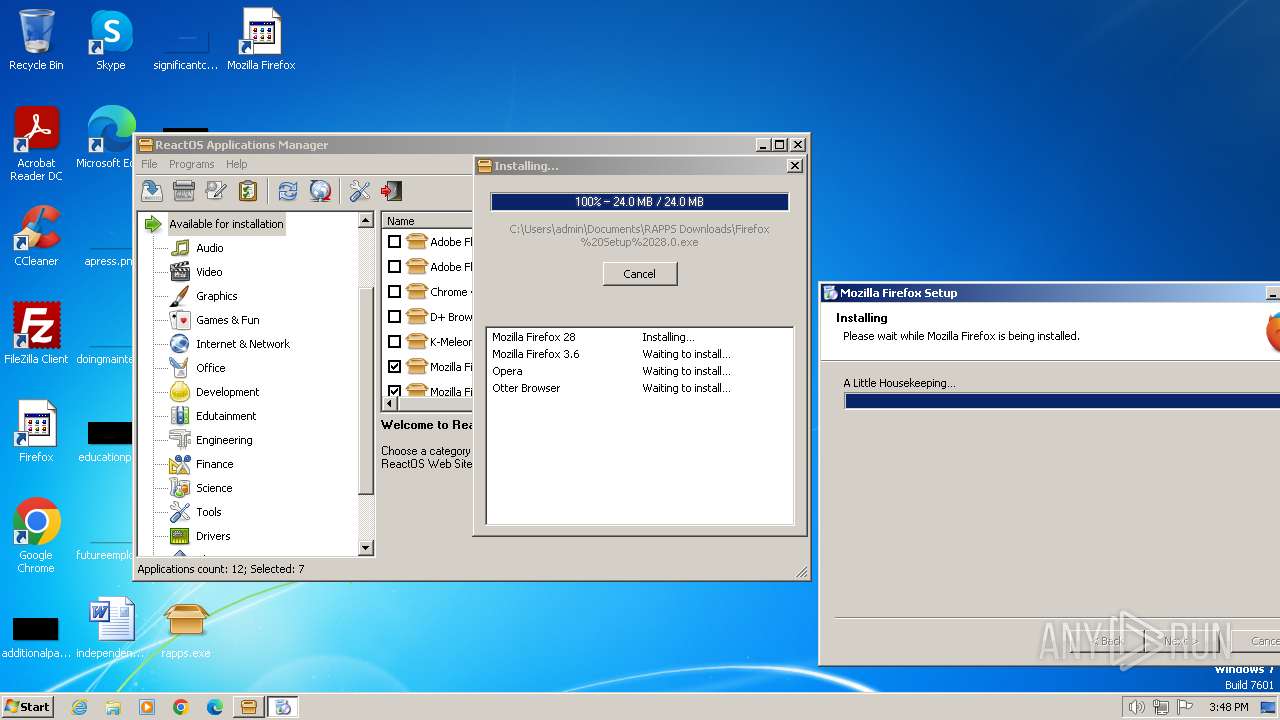Tick the K-Meleon checkbox
1280x720 pixels.
[394, 342]
